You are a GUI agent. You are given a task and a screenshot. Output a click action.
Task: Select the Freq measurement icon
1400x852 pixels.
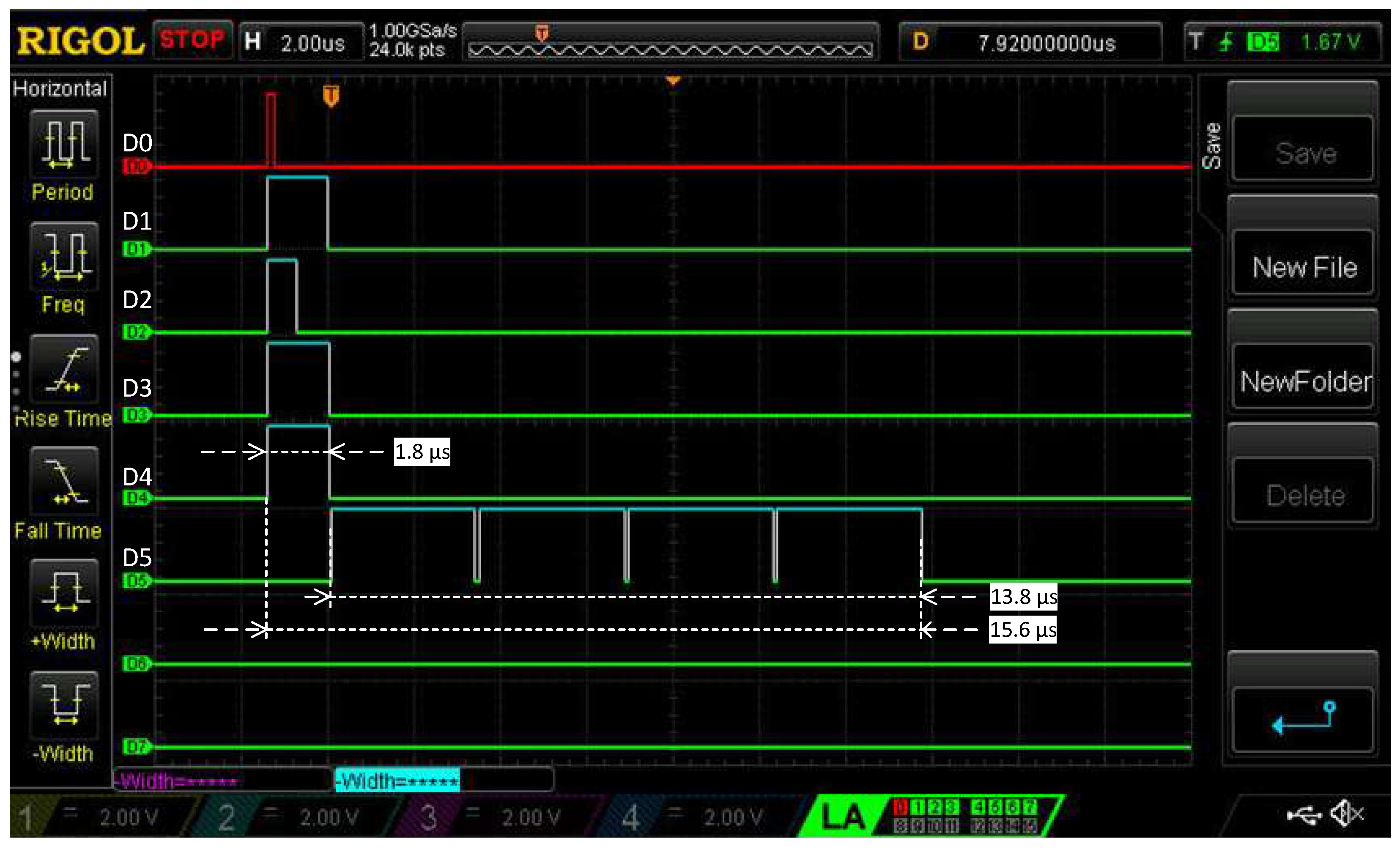tap(64, 256)
